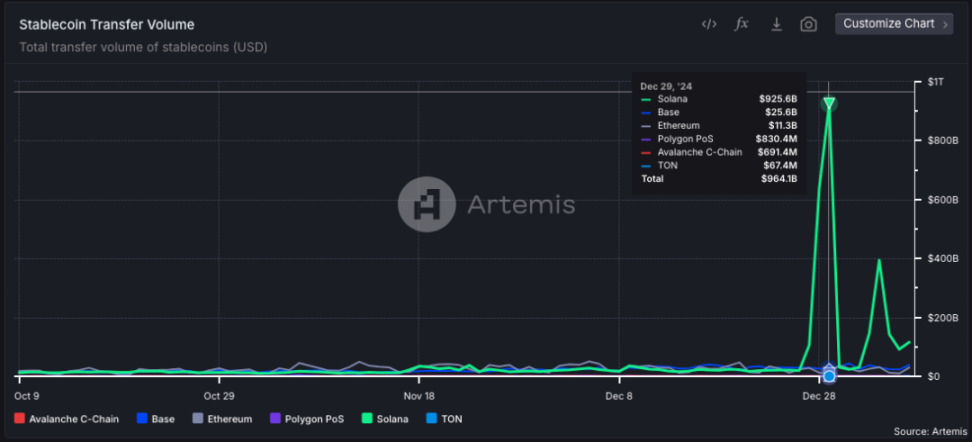Viewport: 972px width, 442px height.
Task: Toggle Solana series in legend
Action: (385, 419)
